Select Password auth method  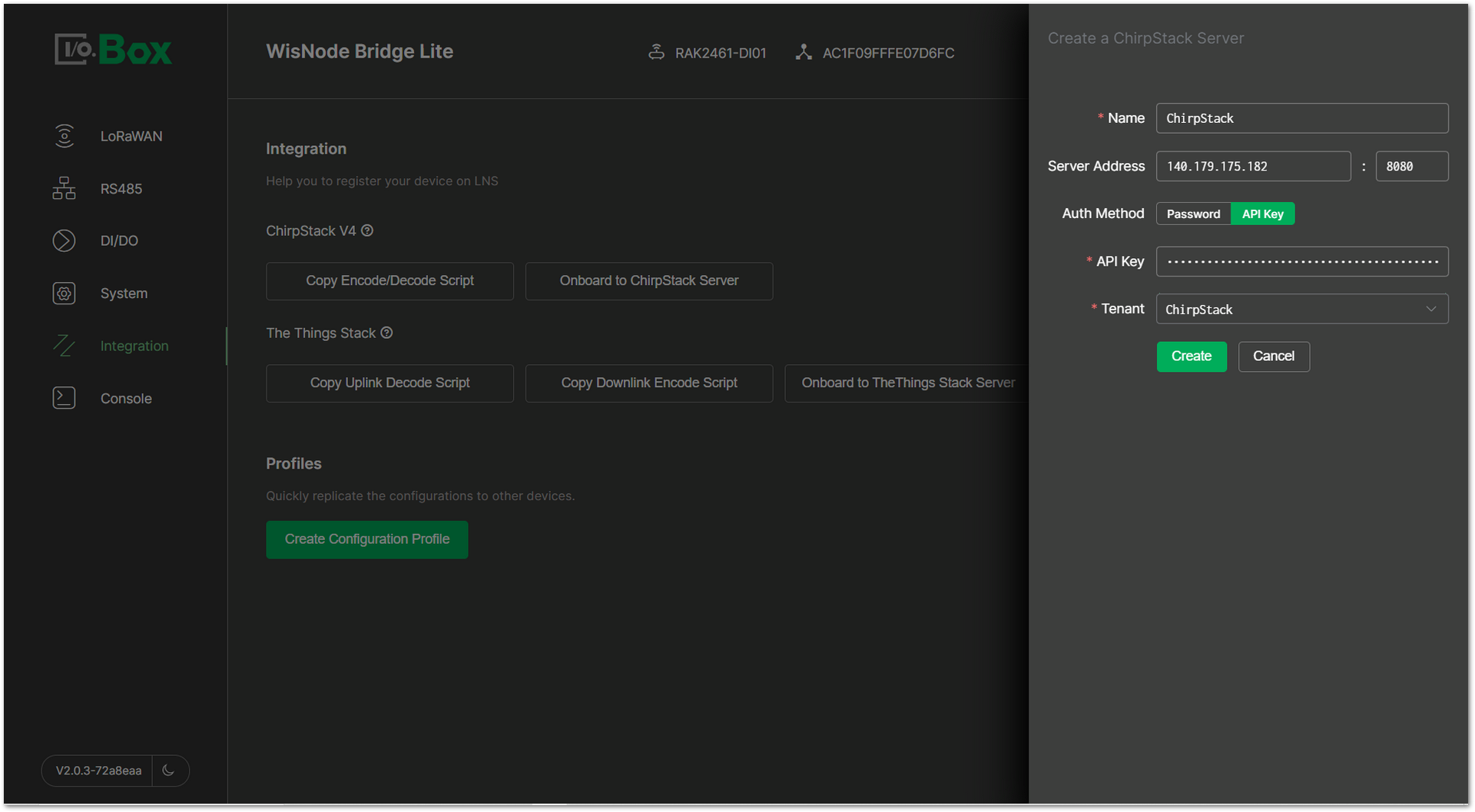pos(1193,214)
